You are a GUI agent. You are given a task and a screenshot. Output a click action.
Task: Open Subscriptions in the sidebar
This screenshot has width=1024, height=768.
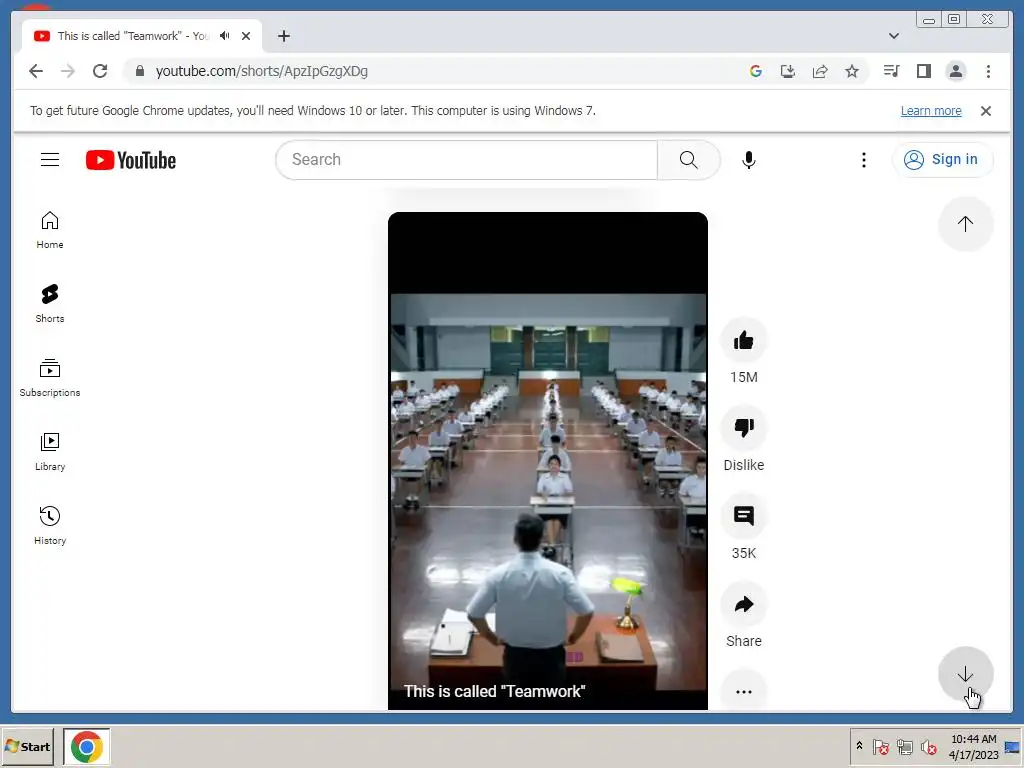tap(50, 378)
